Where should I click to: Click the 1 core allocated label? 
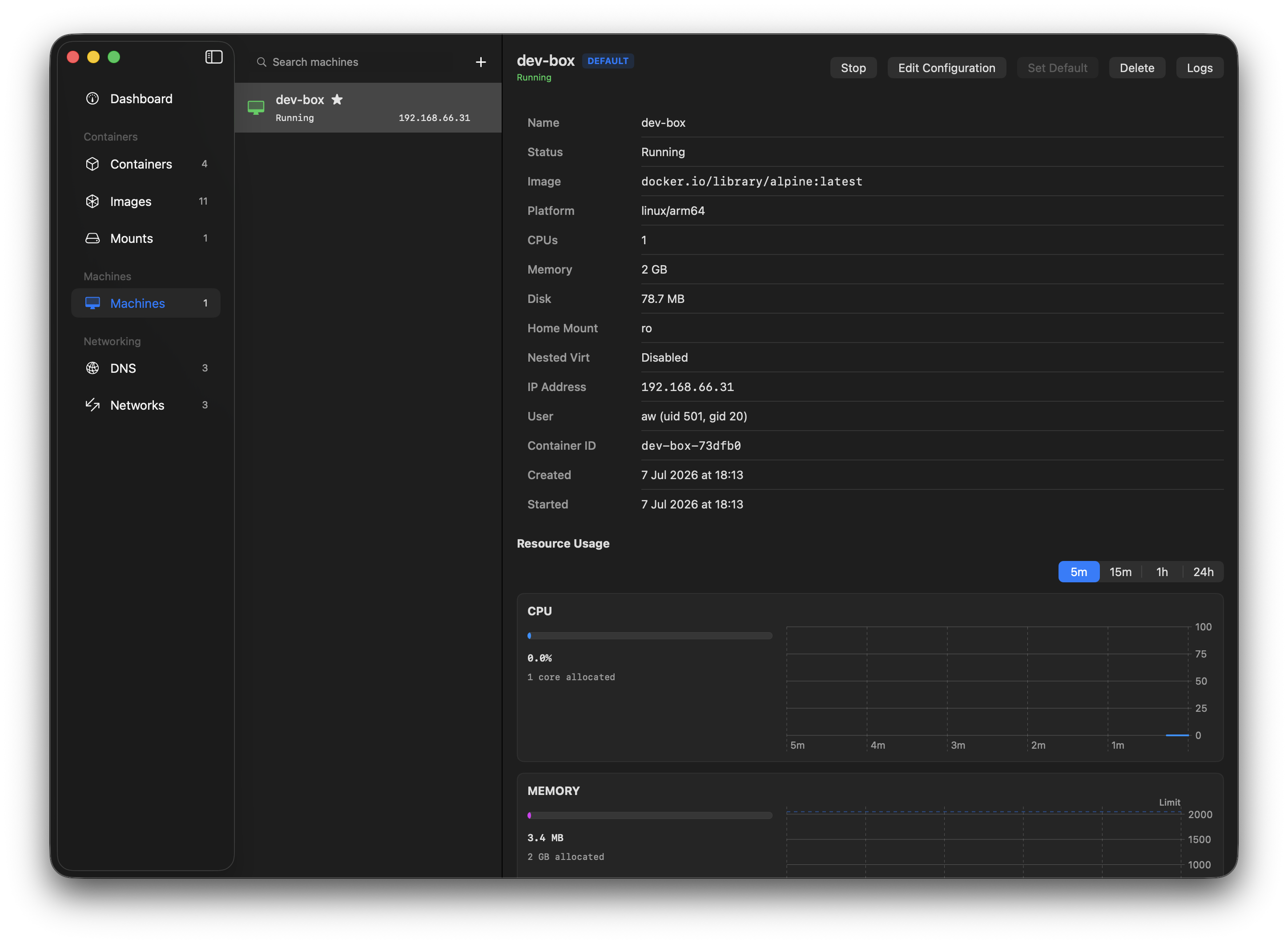pos(571,677)
